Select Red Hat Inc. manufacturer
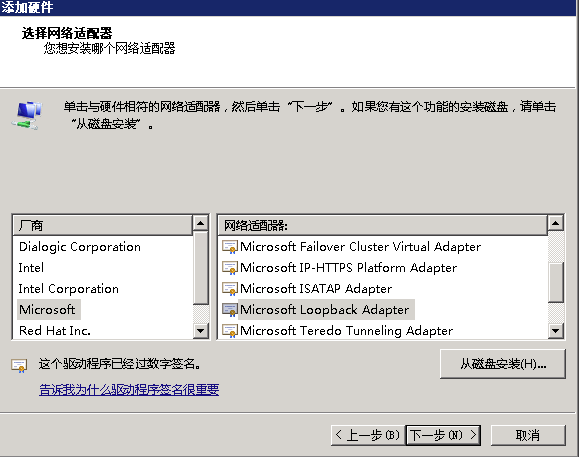 tap(55, 331)
